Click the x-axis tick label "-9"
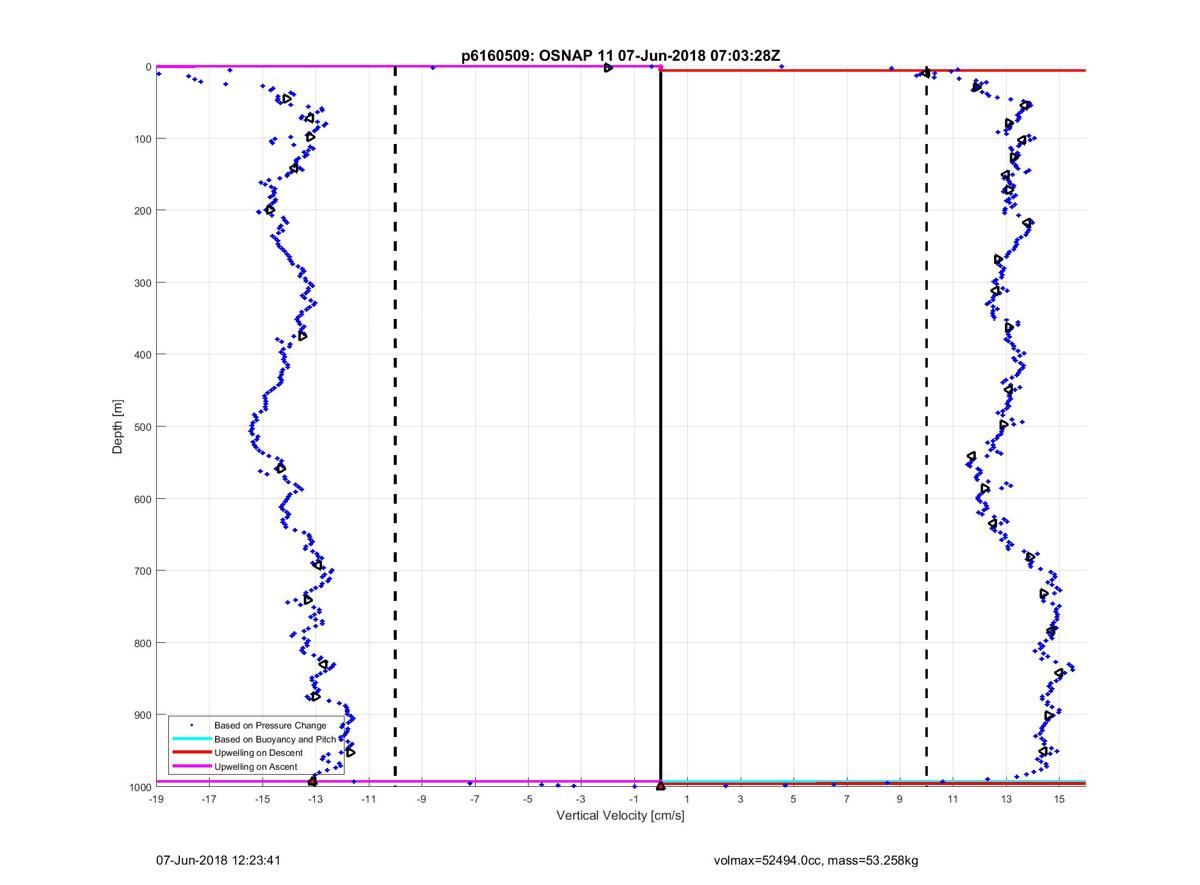This screenshot has height=885, width=1200. coord(421,799)
